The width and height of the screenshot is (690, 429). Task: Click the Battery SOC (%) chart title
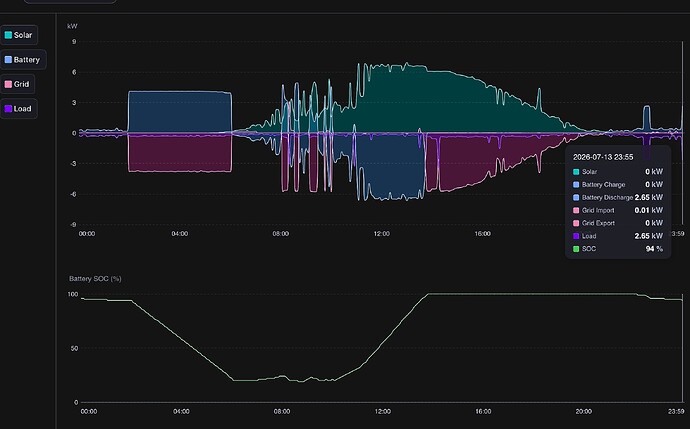95,279
